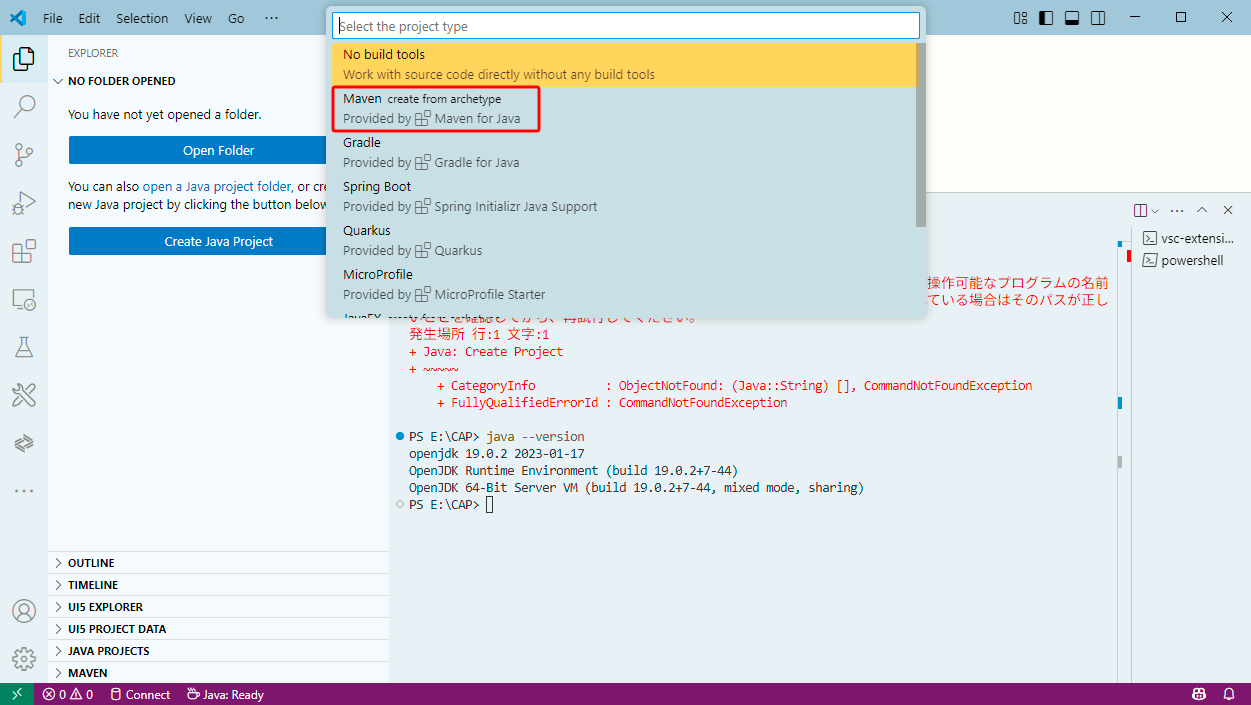Expand the OUTLINE section

(219, 563)
